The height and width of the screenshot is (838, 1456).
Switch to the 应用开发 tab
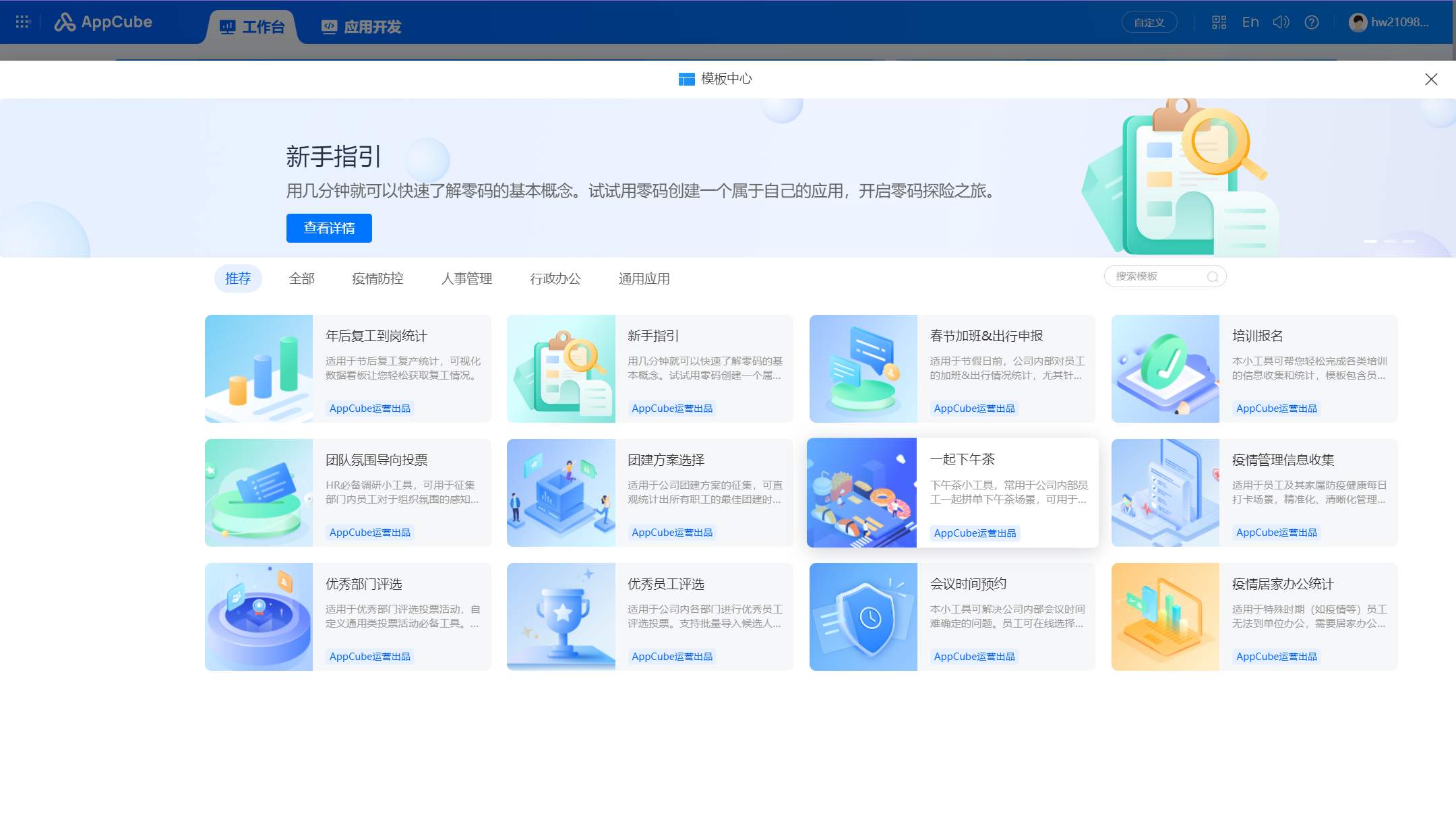tap(361, 27)
